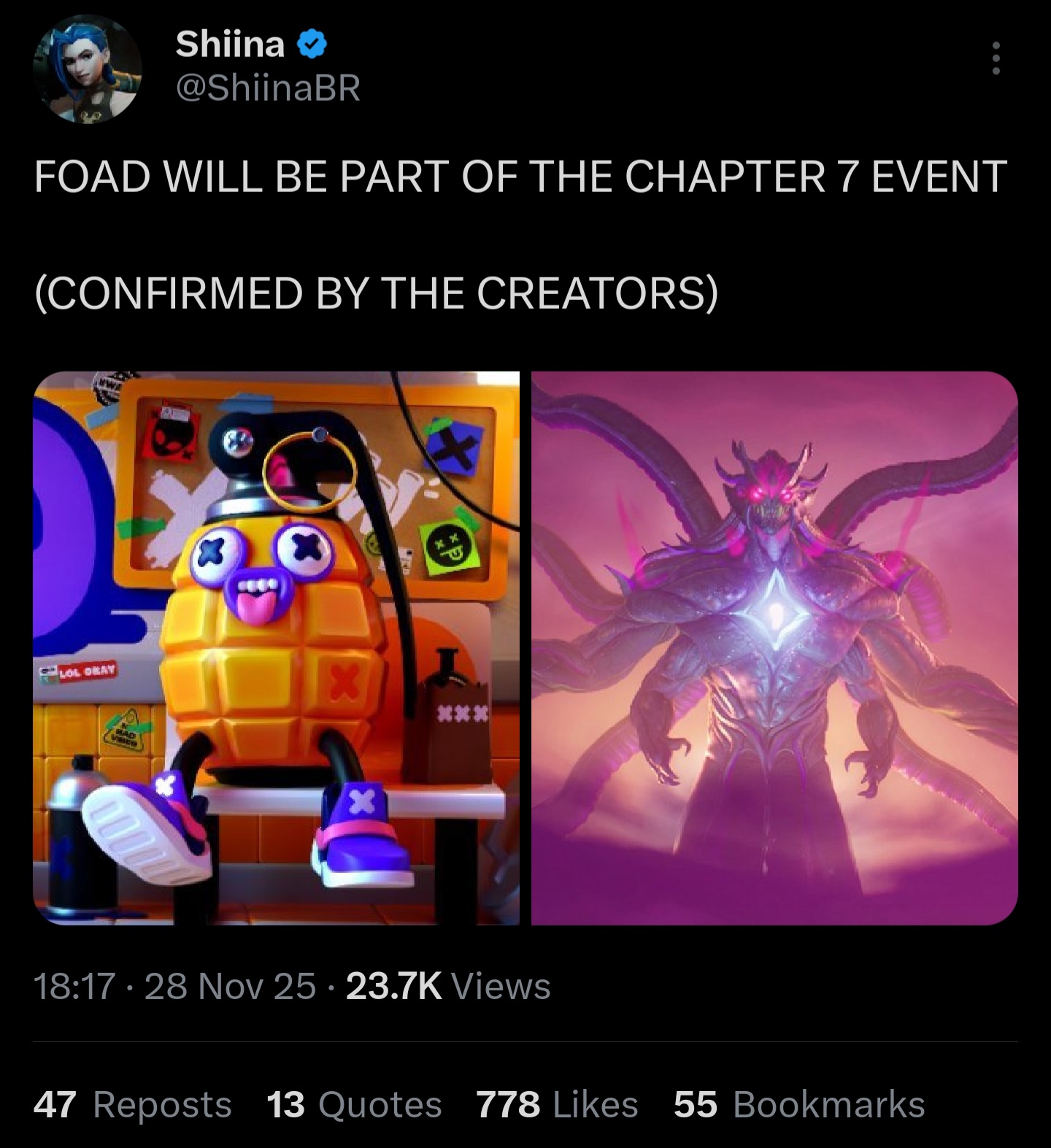Viewport: 1051px width, 1148px height.
Task: Open the Shiina display name
Action: (230, 45)
